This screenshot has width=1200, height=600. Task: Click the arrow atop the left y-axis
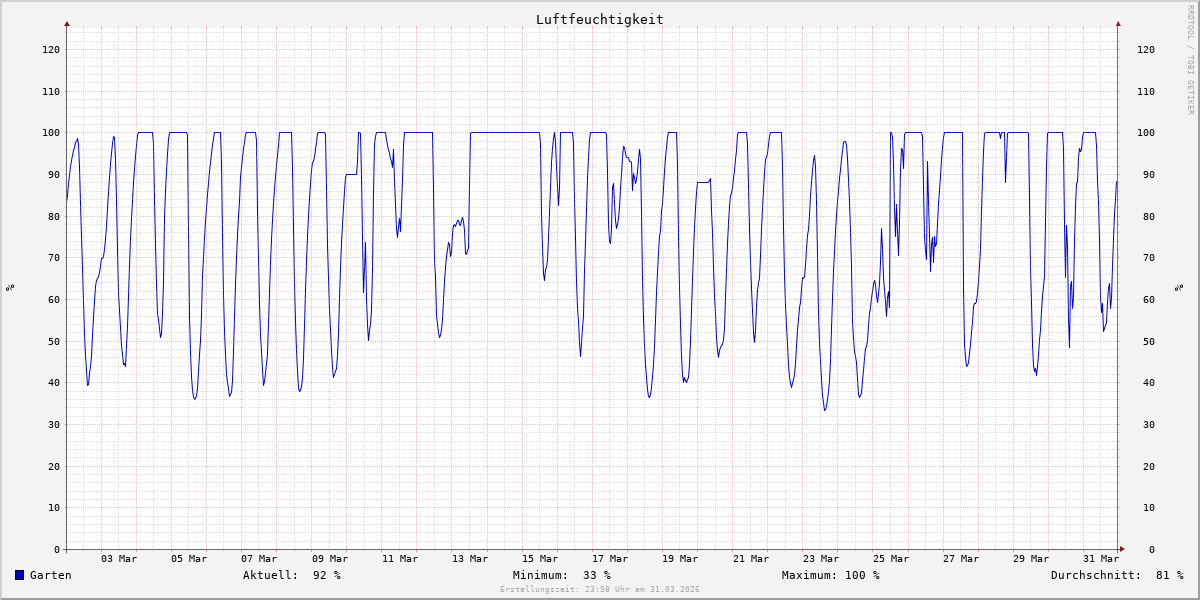coord(67,23)
